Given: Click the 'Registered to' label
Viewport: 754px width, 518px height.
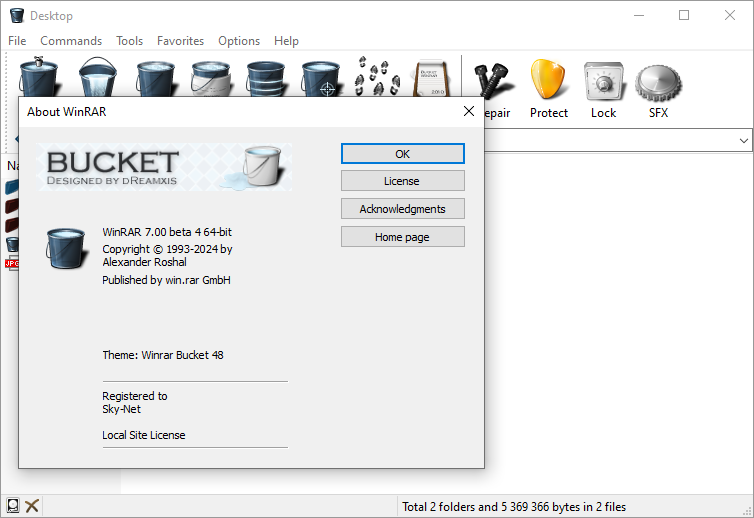Looking at the screenshot, I should click(x=135, y=396).
